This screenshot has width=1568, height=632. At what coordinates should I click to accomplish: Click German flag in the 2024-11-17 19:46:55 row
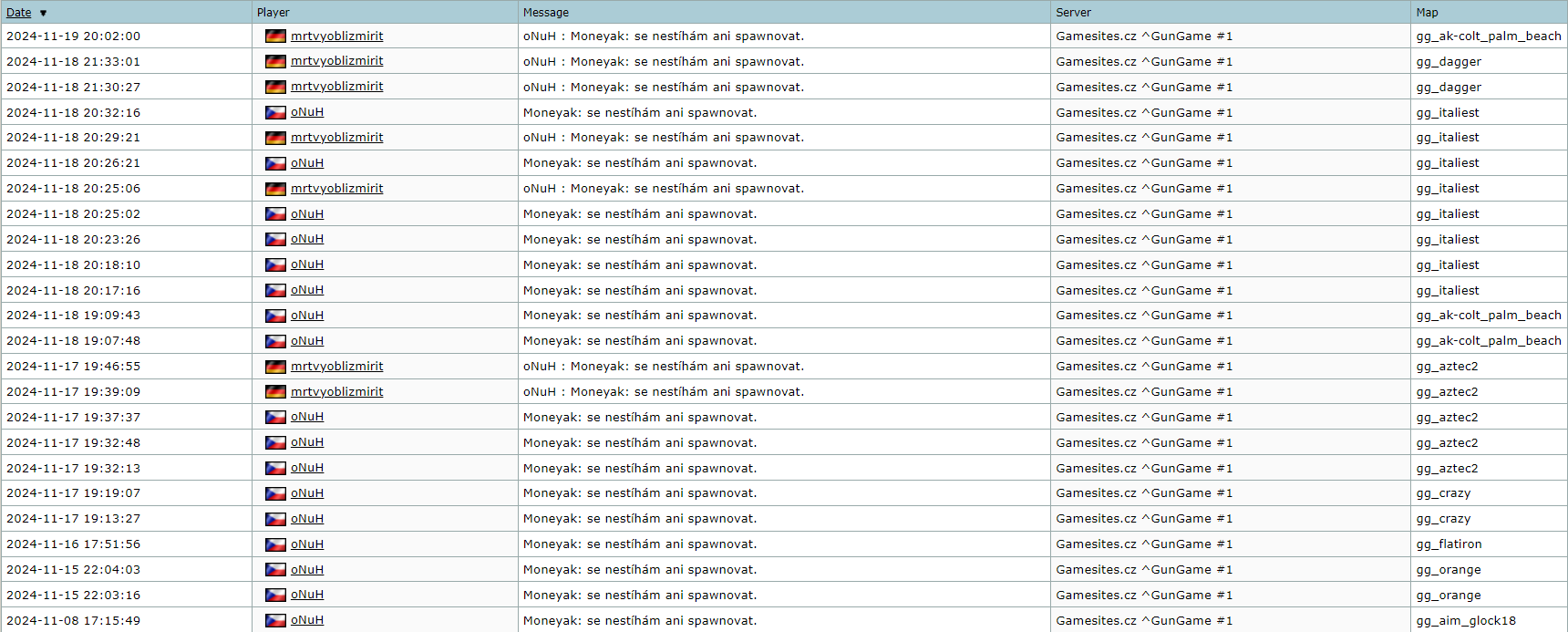(275, 367)
